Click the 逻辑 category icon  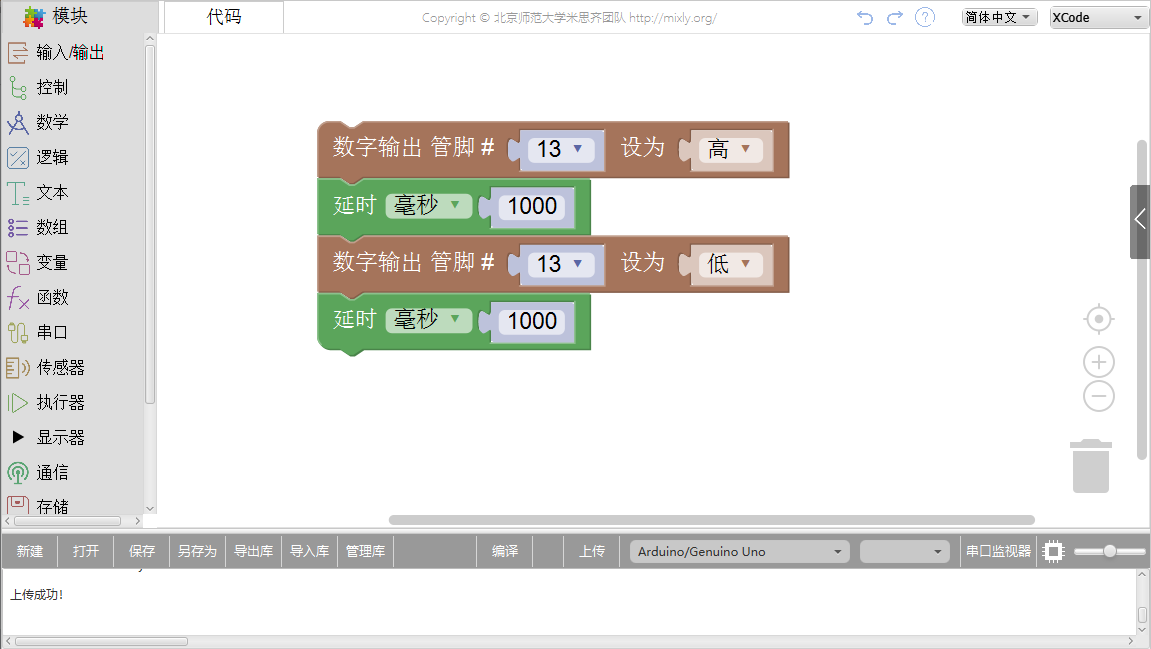point(18,157)
